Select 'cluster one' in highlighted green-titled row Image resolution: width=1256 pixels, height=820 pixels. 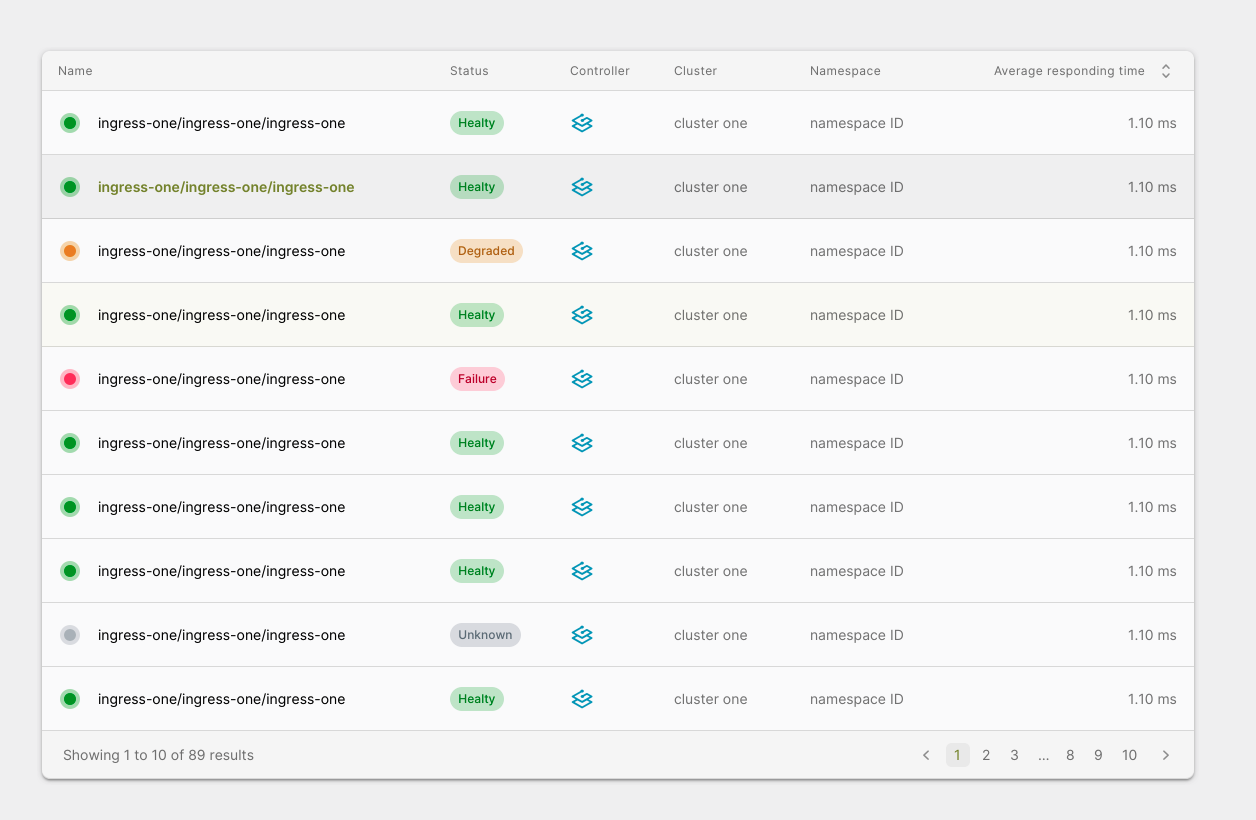pyautogui.click(x=711, y=187)
